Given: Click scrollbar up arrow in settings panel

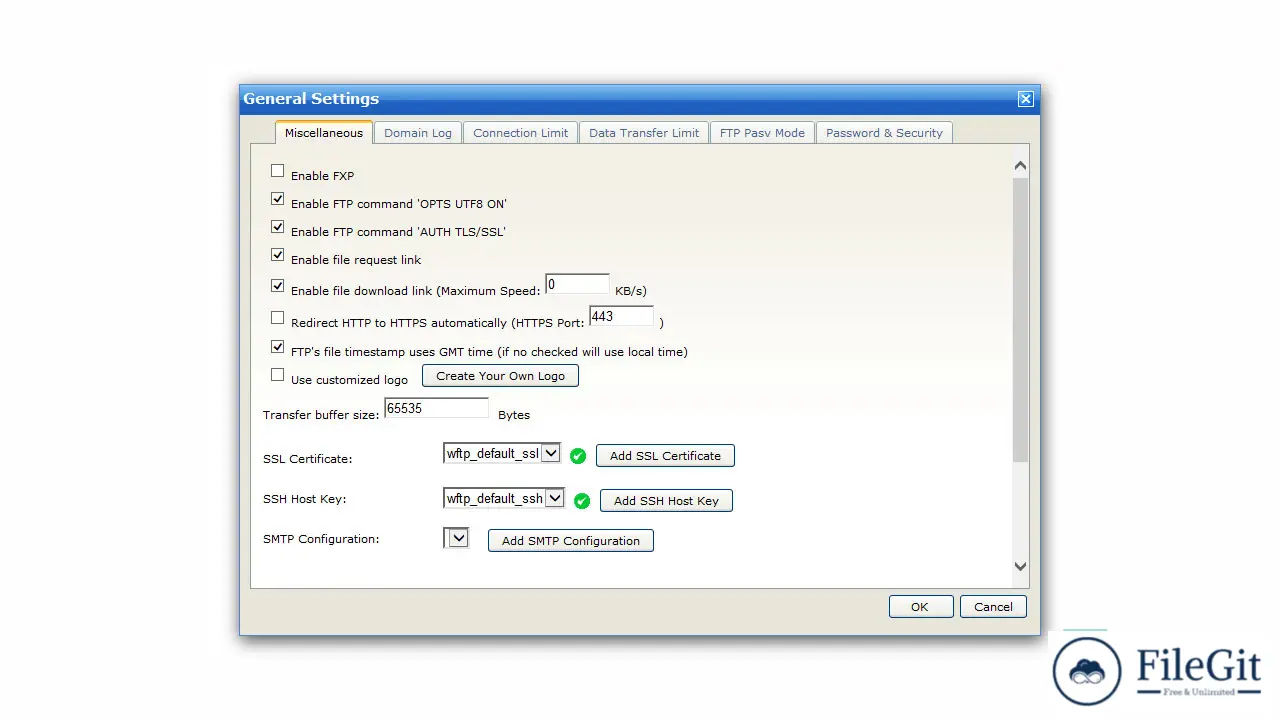Looking at the screenshot, I should (1020, 166).
